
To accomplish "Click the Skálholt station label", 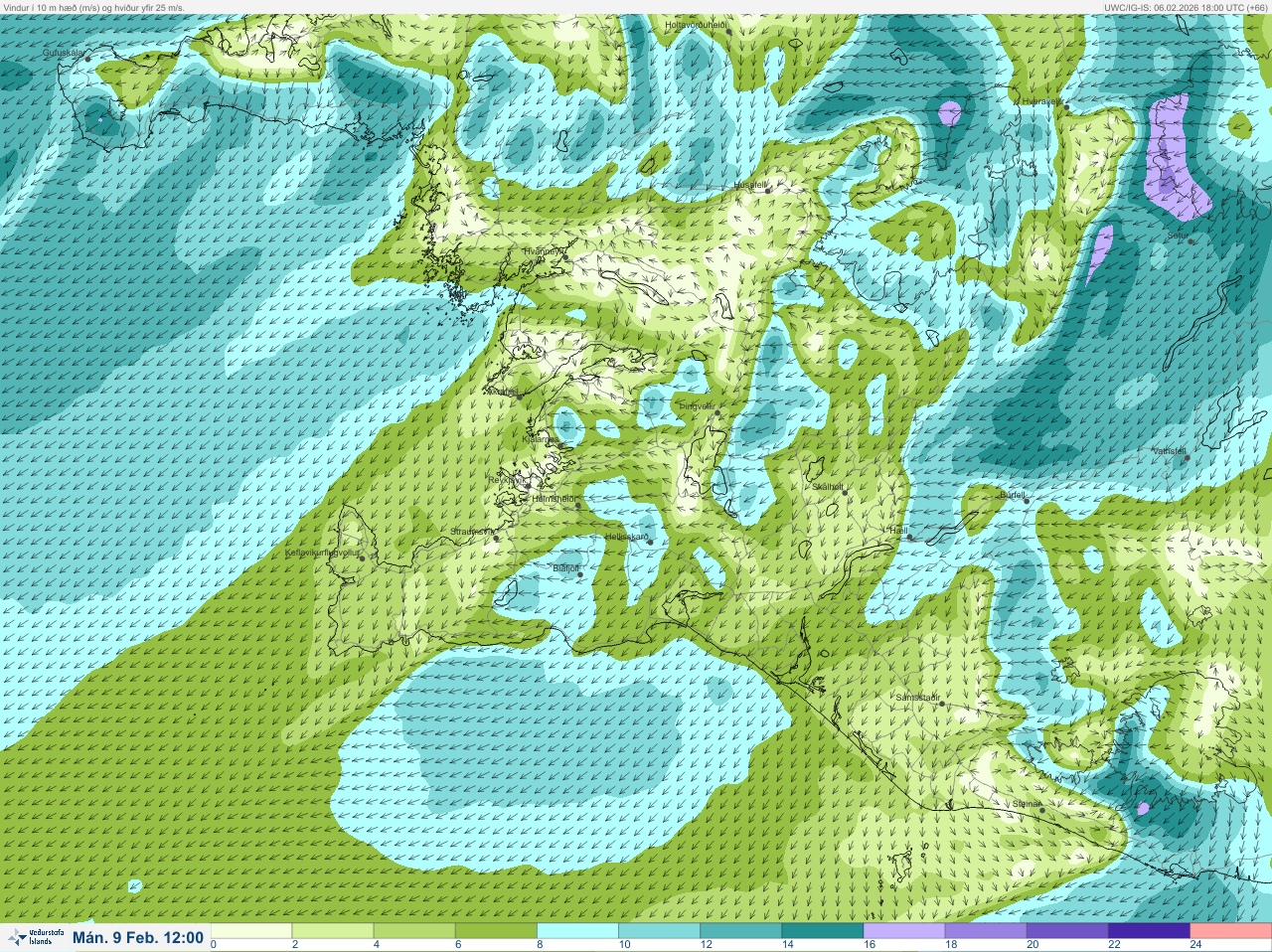I will (828, 487).
